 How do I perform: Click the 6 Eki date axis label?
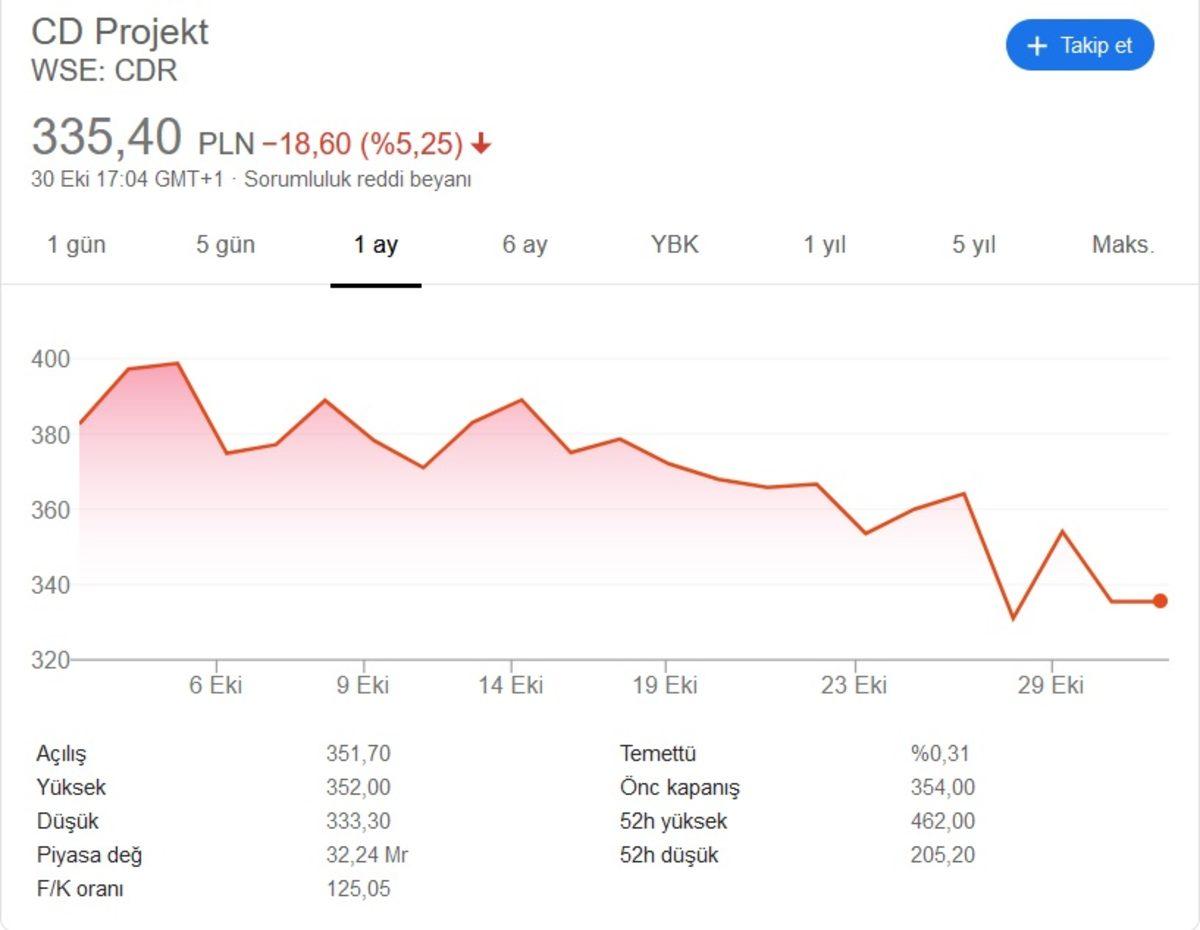pos(215,686)
